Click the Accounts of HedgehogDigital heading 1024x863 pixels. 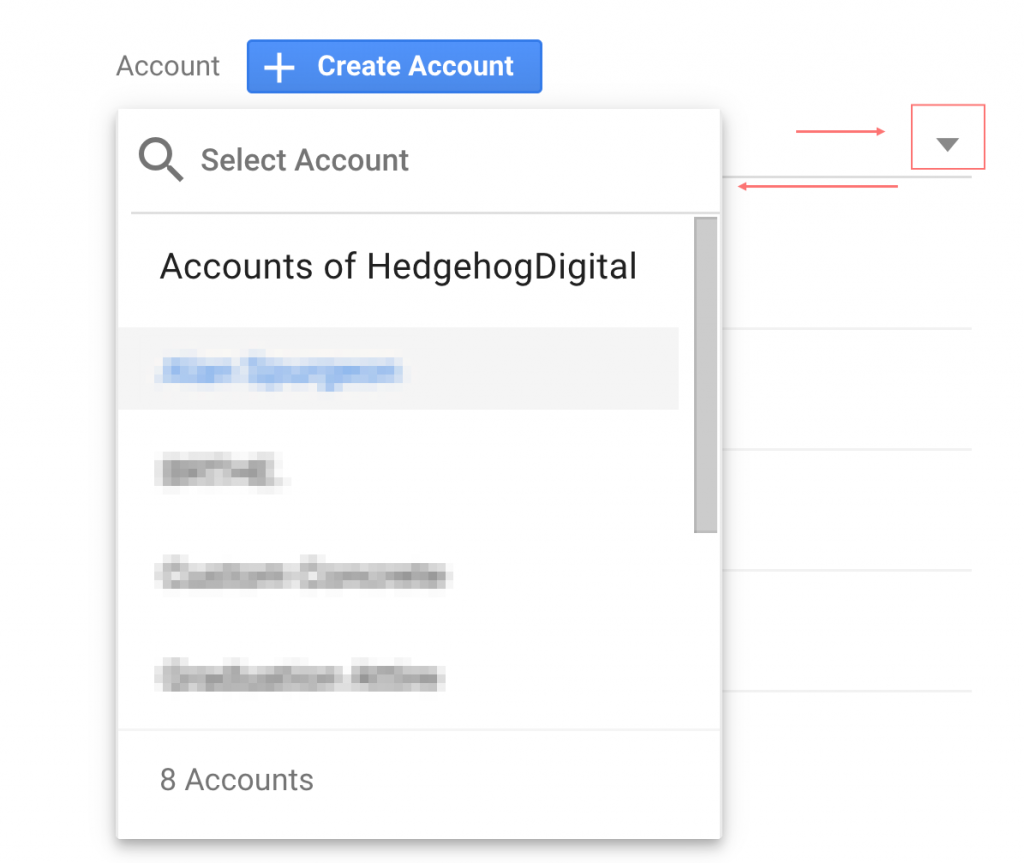[x=398, y=267]
